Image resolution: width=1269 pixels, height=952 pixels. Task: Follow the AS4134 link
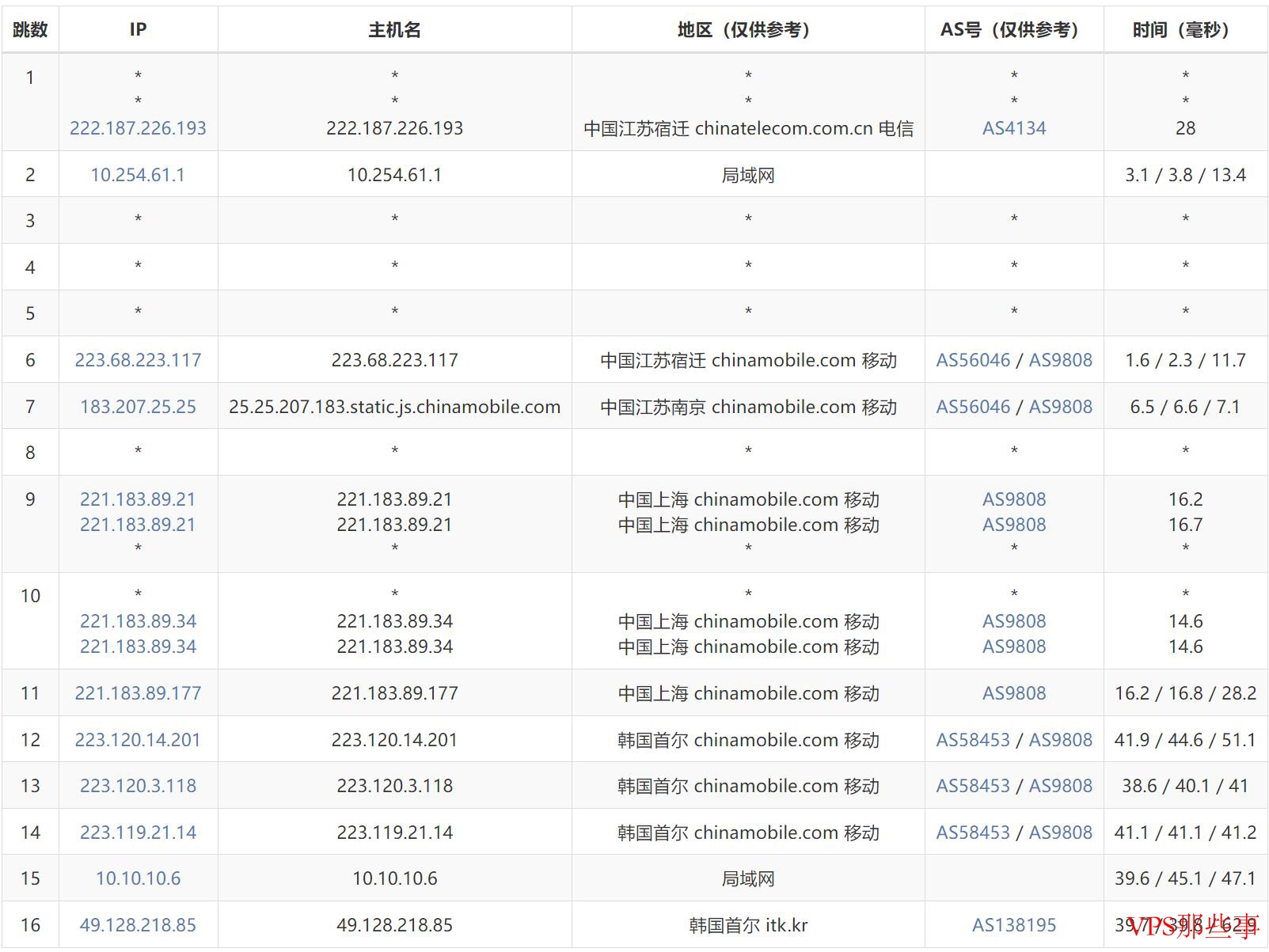1014,128
